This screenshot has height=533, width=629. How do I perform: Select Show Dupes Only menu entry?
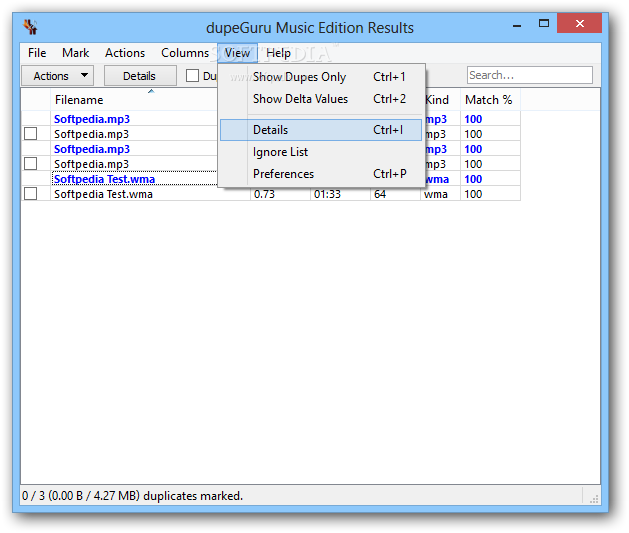(321, 77)
